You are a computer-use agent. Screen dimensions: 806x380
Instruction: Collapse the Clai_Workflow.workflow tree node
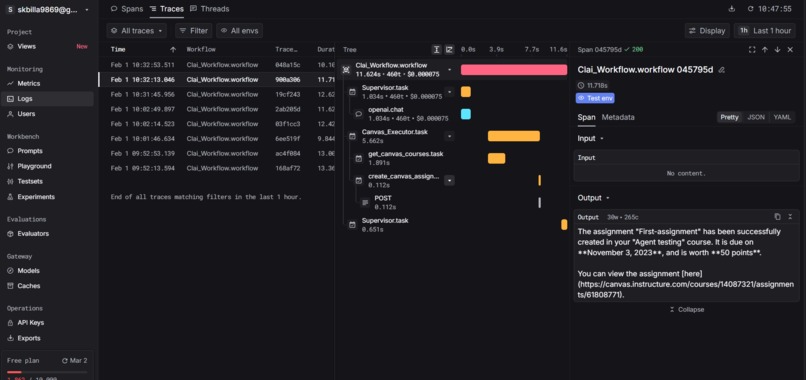pos(450,69)
